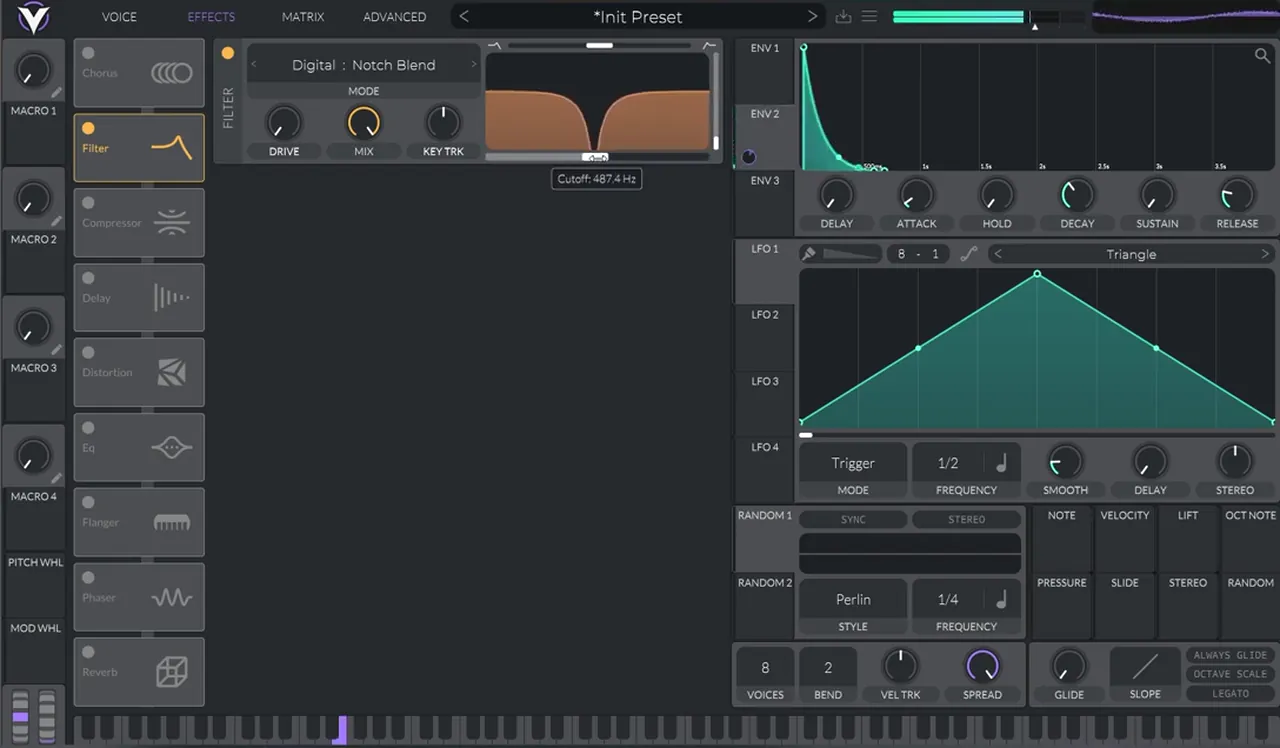Click the Vital logo icon
The height and width of the screenshot is (748, 1280).
tap(33, 17)
